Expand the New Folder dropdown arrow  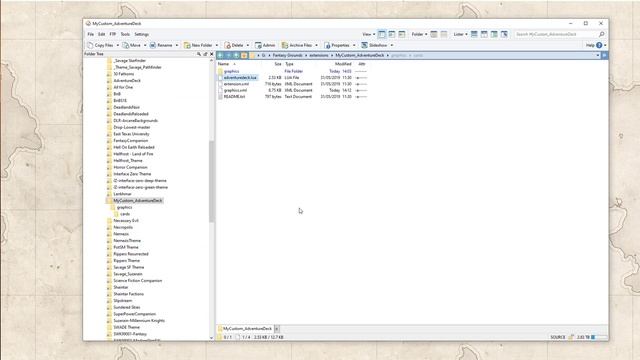click(217, 45)
